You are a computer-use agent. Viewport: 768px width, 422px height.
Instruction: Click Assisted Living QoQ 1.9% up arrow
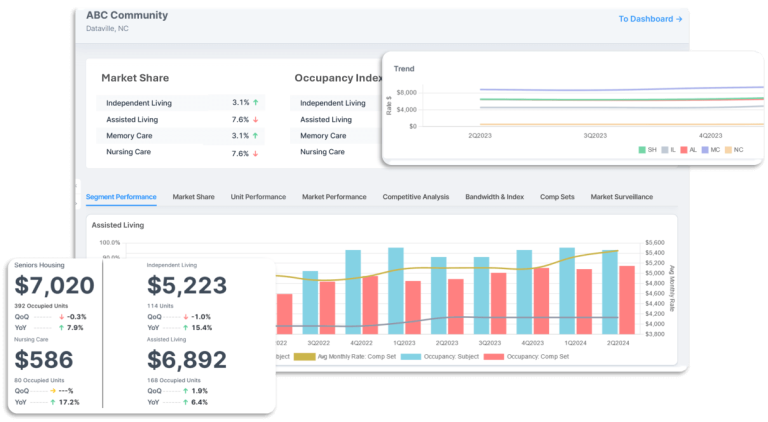pos(186,391)
